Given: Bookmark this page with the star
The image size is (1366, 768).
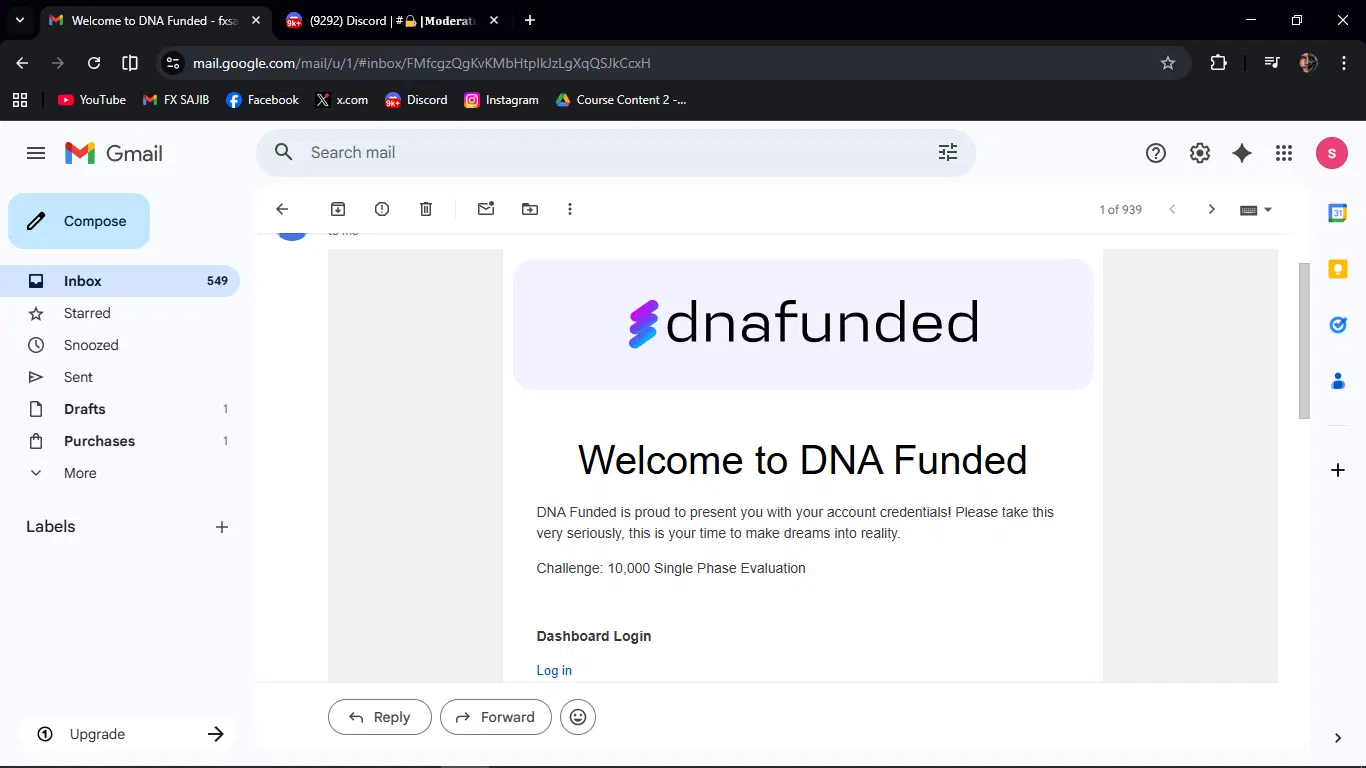Looking at the screenshot, I should tap(1168, 63).
